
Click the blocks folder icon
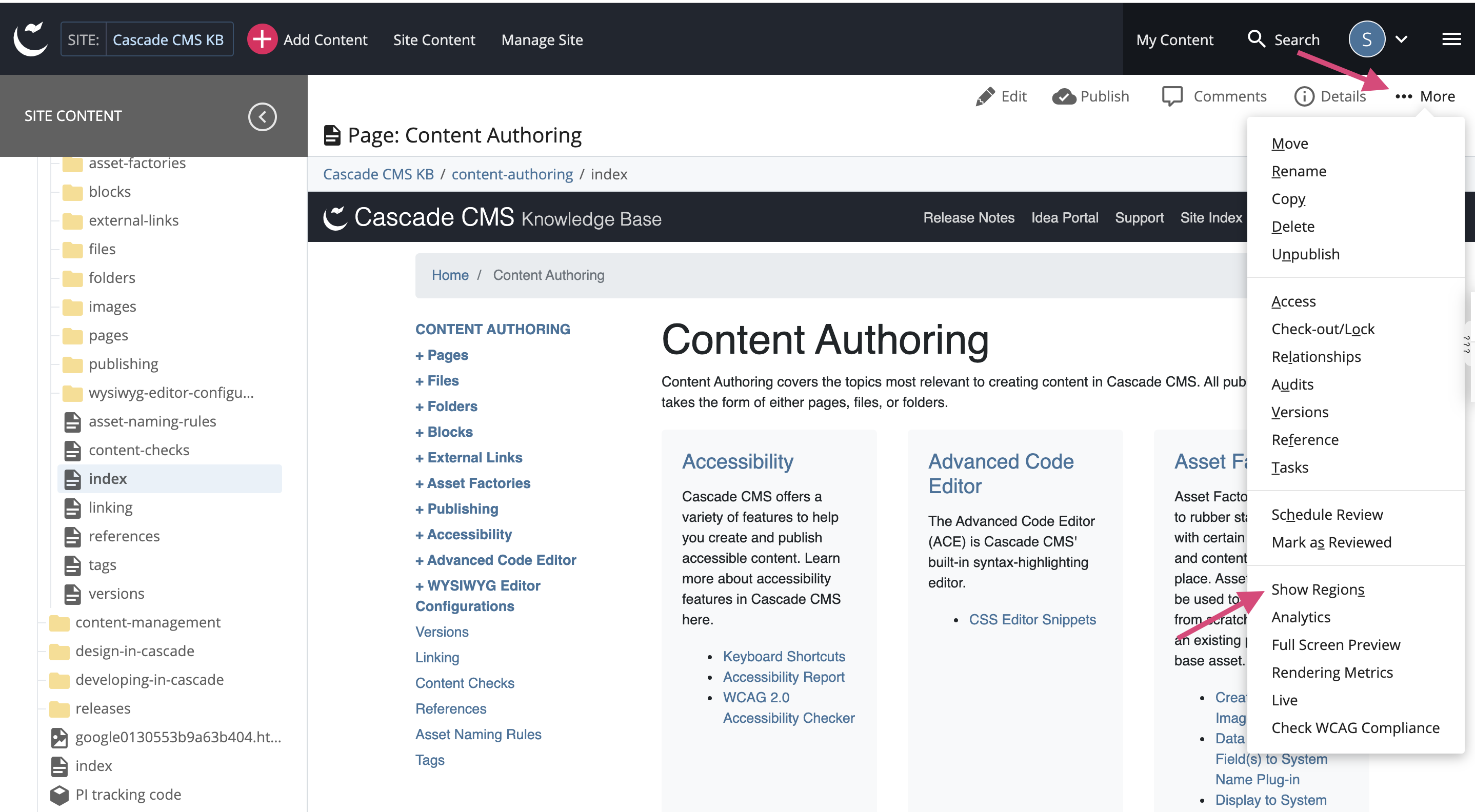coord(73,192)
